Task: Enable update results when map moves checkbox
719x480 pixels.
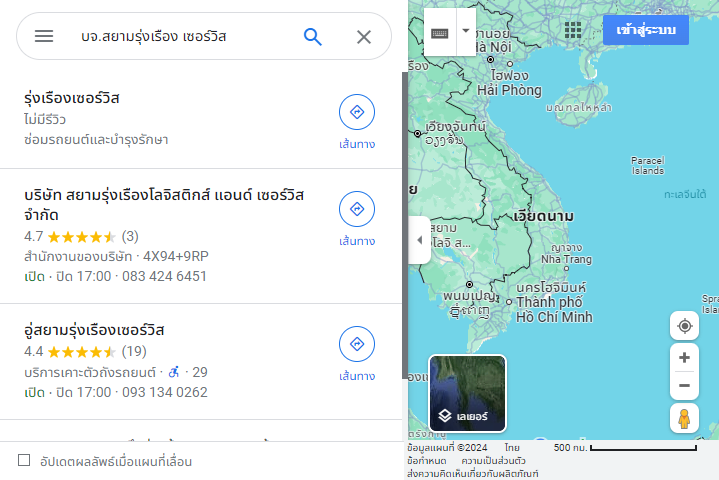Action: tap(24, 460)
